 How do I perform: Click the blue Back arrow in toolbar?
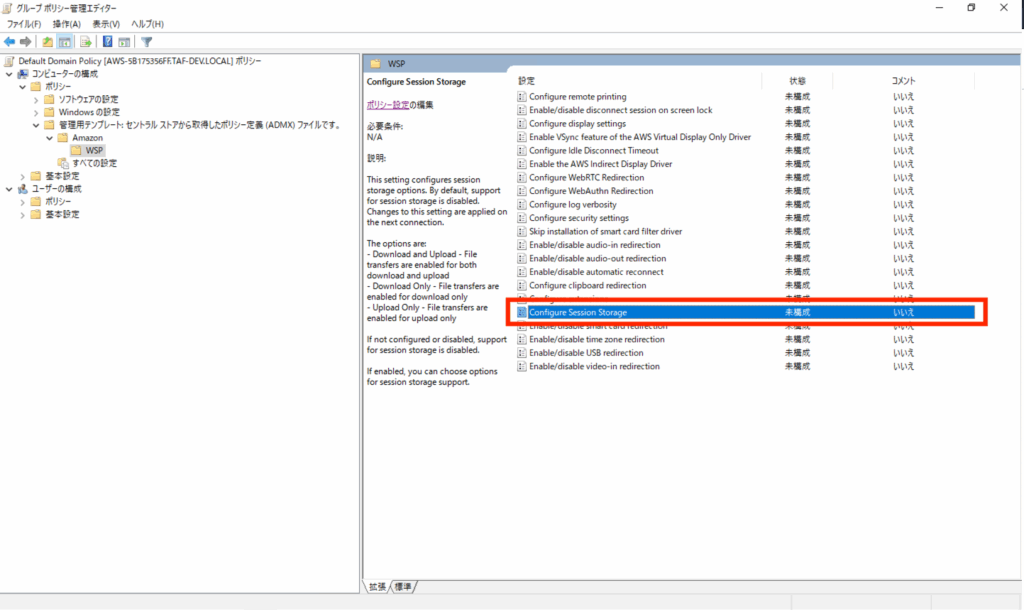pyautogui.click(x=9, y=42)
